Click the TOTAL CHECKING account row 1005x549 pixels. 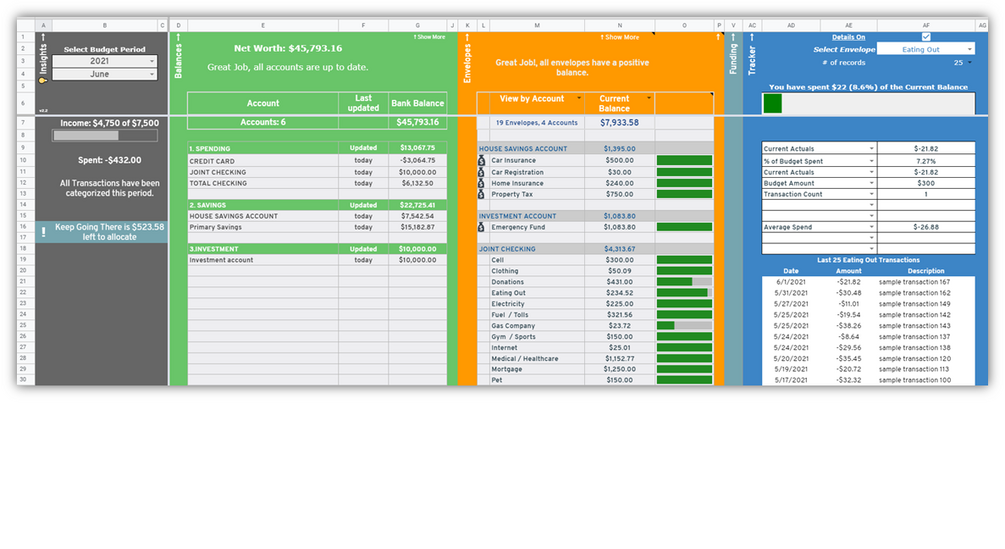pyautogui.click(x=317, y=183)
